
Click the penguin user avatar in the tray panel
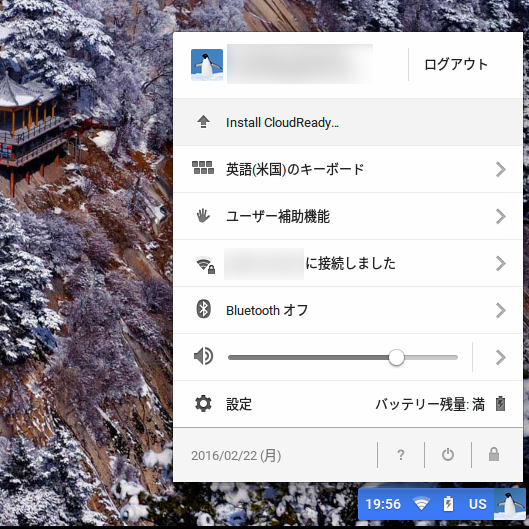[207, 65]
